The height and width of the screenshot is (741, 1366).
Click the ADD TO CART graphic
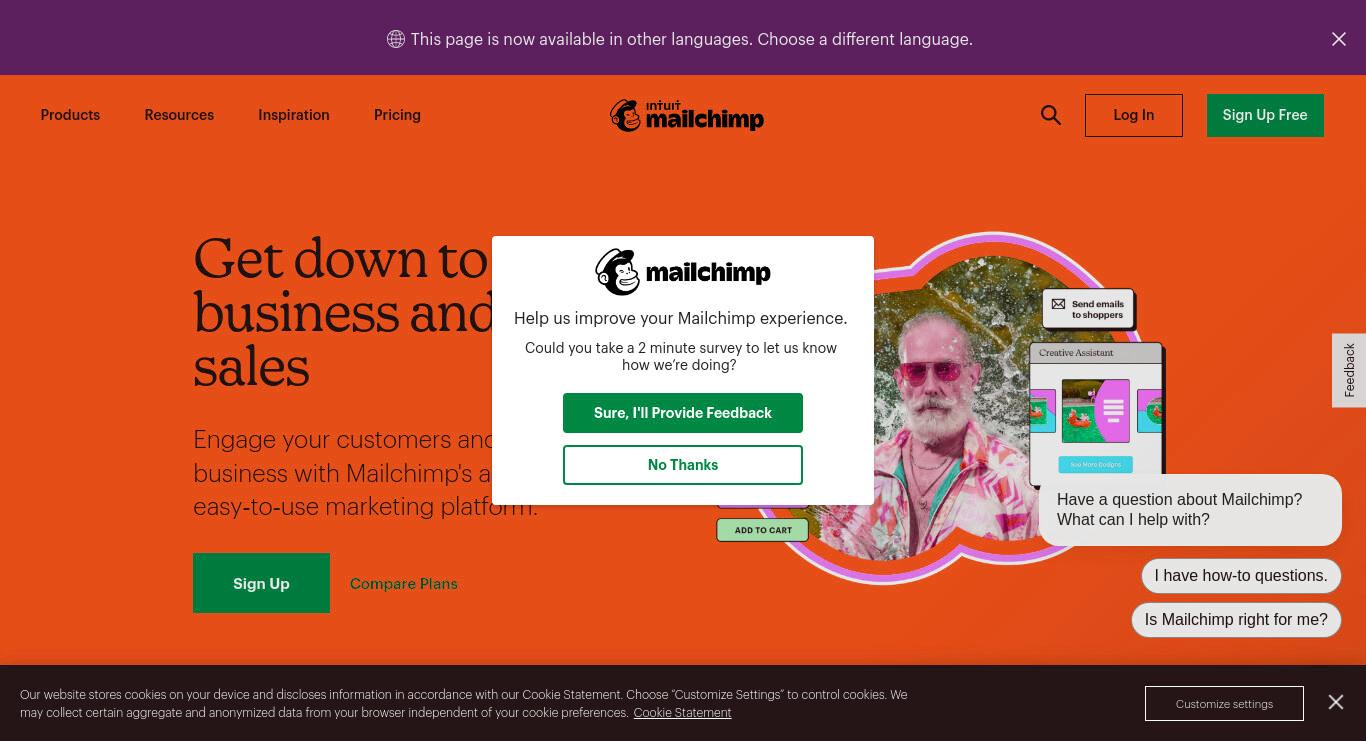762,530
